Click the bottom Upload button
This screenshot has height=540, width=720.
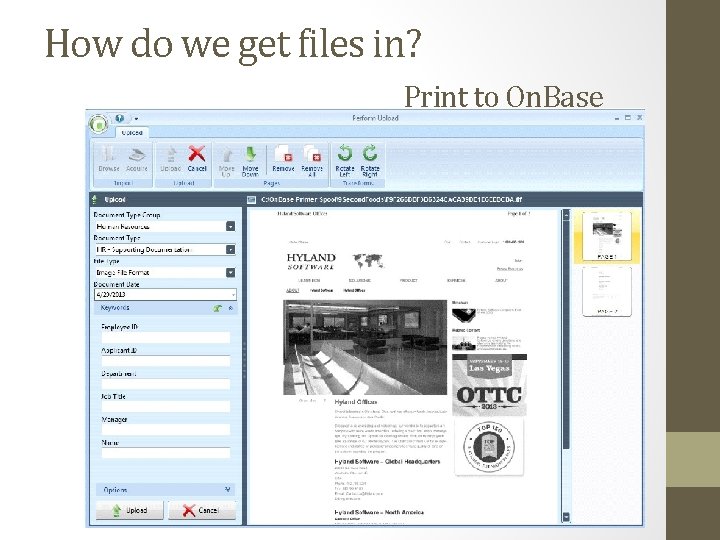(x=129, y=510)
